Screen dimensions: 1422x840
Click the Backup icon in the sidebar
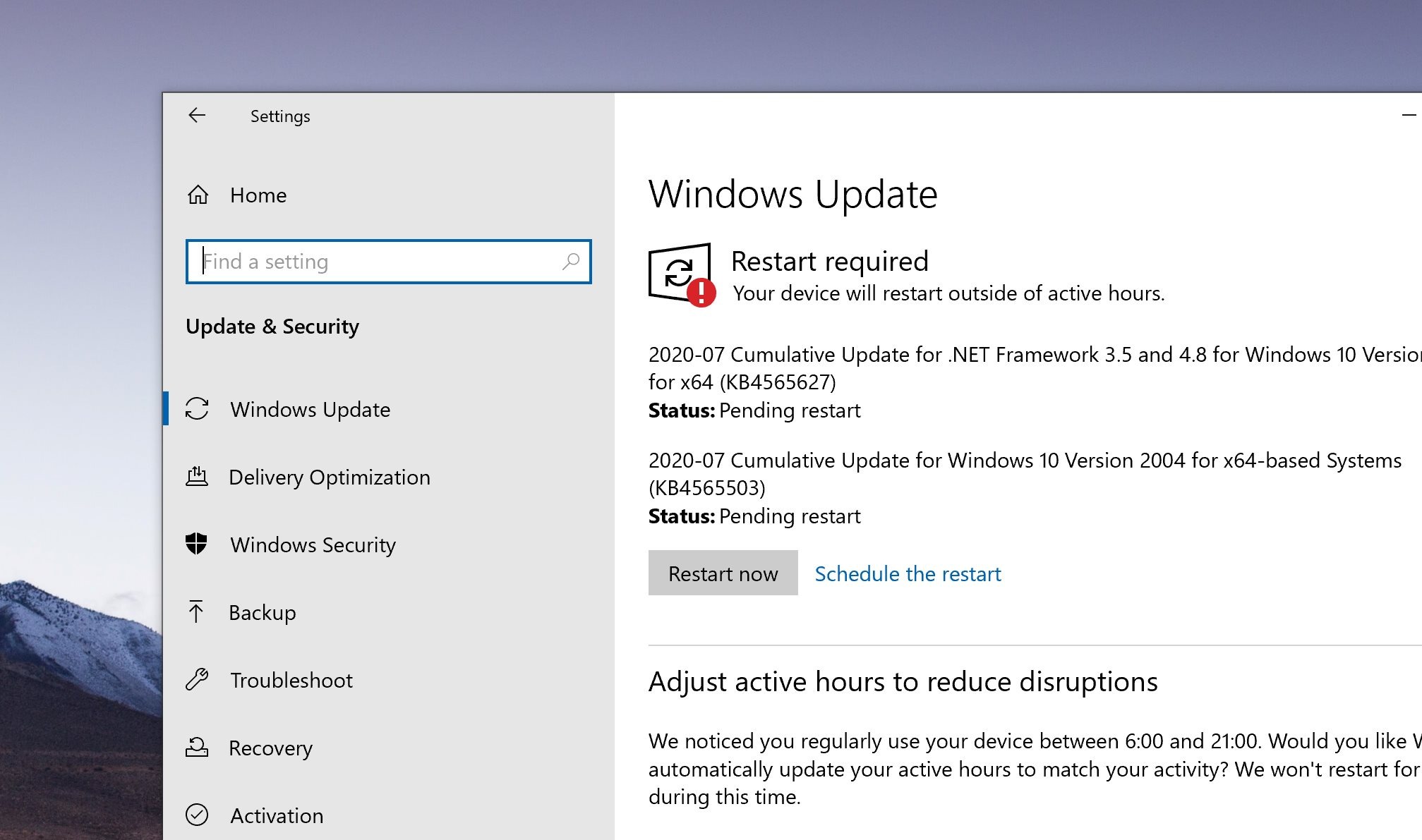(198, 612)
